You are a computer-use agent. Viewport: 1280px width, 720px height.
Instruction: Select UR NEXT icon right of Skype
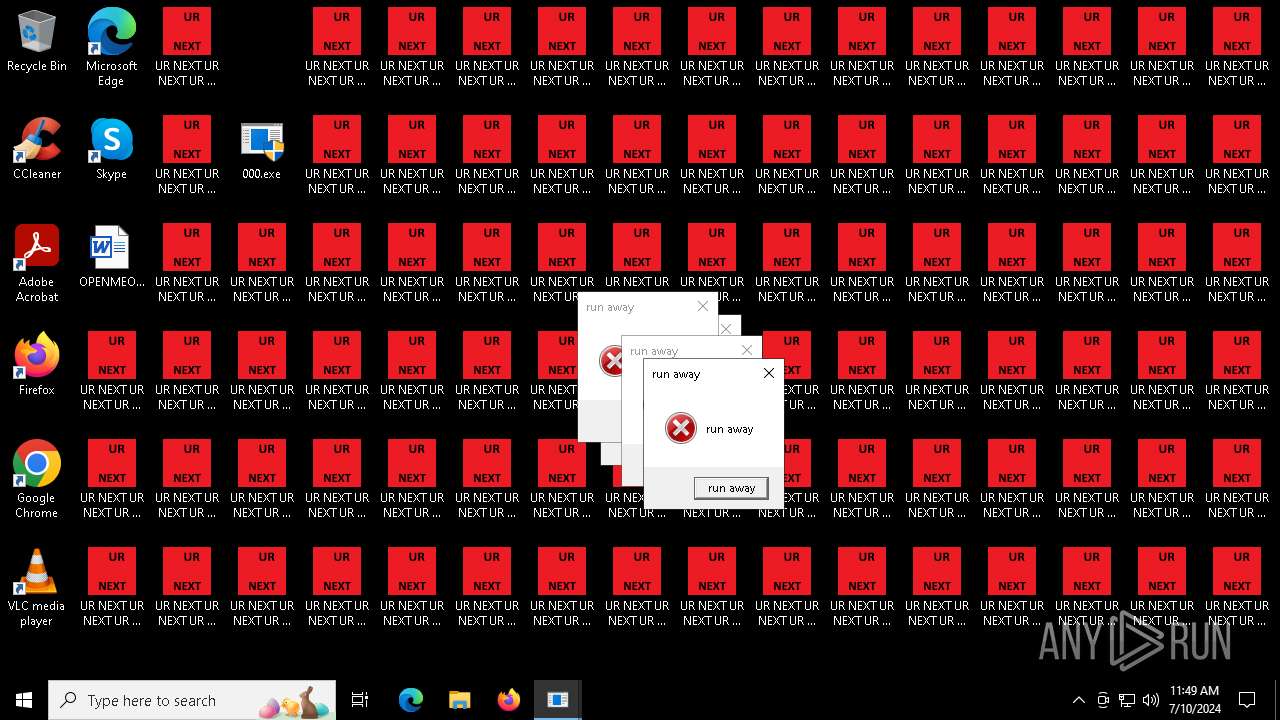tap(187, 156)
